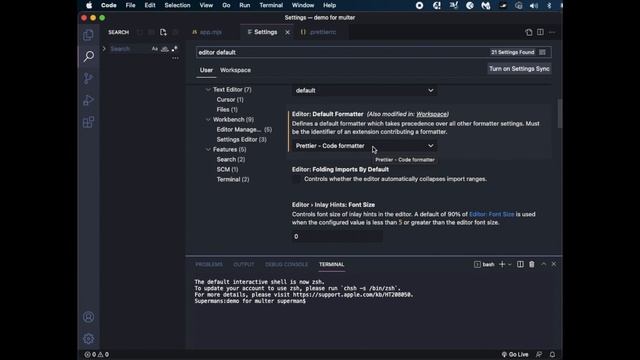Maximize the panel size with caret icon

pos(543,264)
